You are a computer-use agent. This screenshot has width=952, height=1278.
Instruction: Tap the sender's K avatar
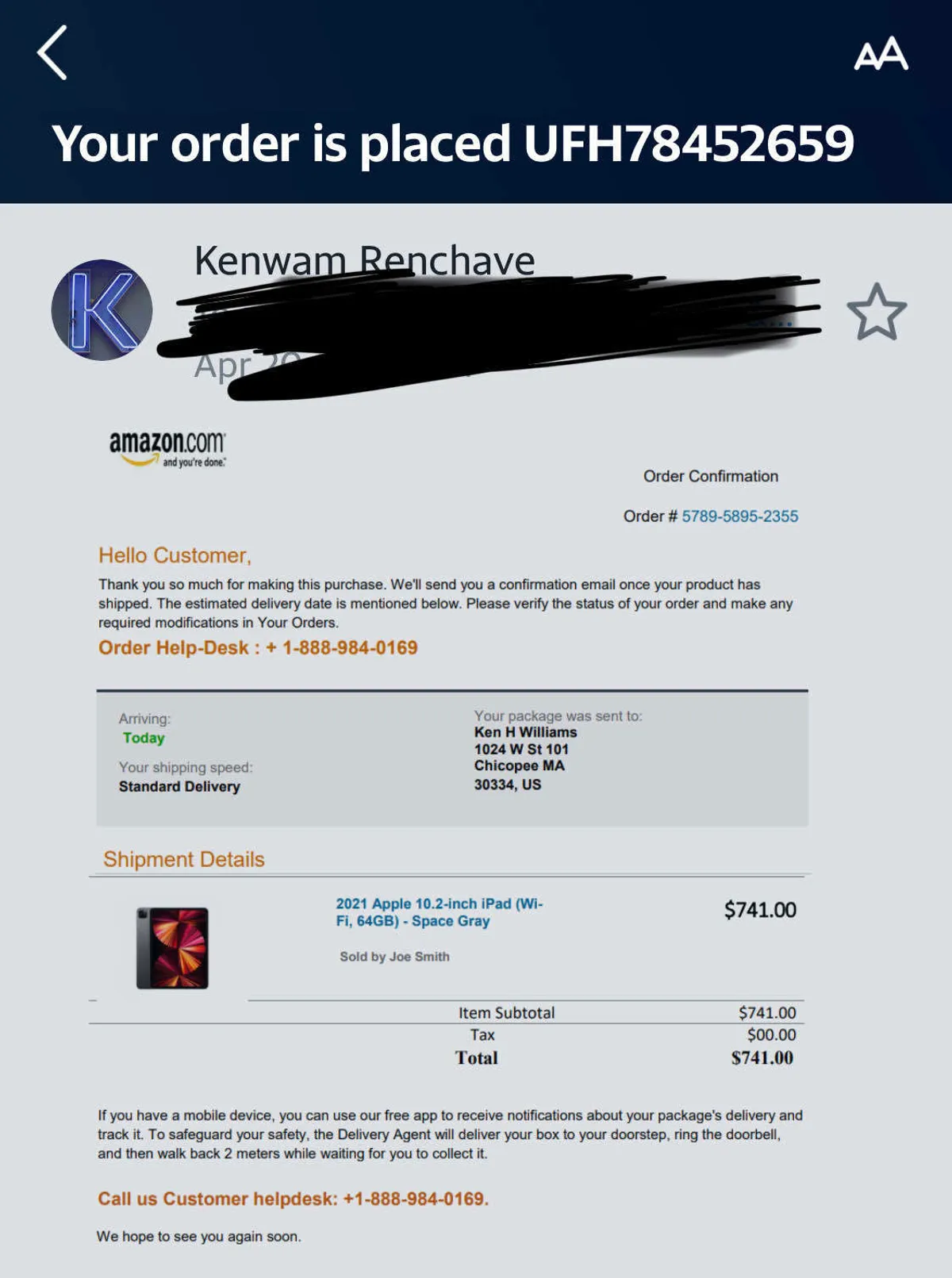pos(102,310)
